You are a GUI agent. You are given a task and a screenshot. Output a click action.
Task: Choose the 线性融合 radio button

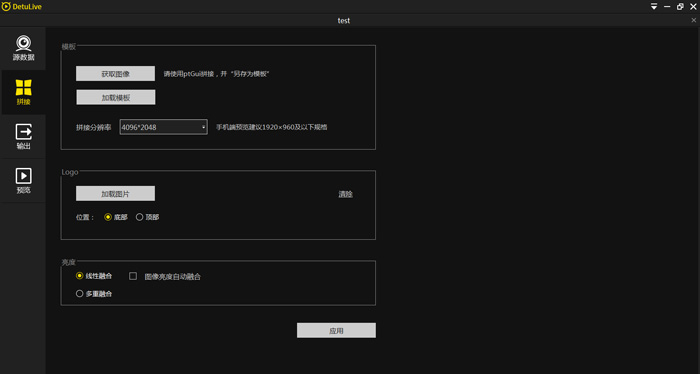(x=79, y=276)
